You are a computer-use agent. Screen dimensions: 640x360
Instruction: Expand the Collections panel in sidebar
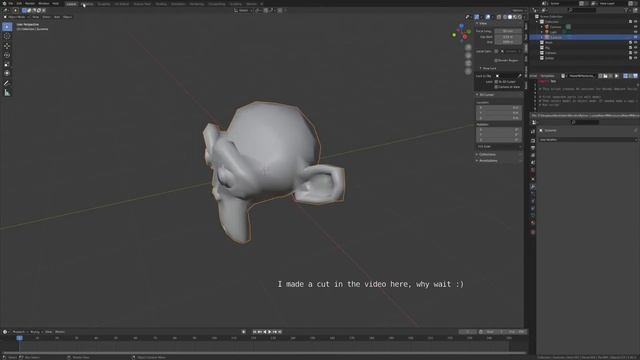tap(487, 154)
